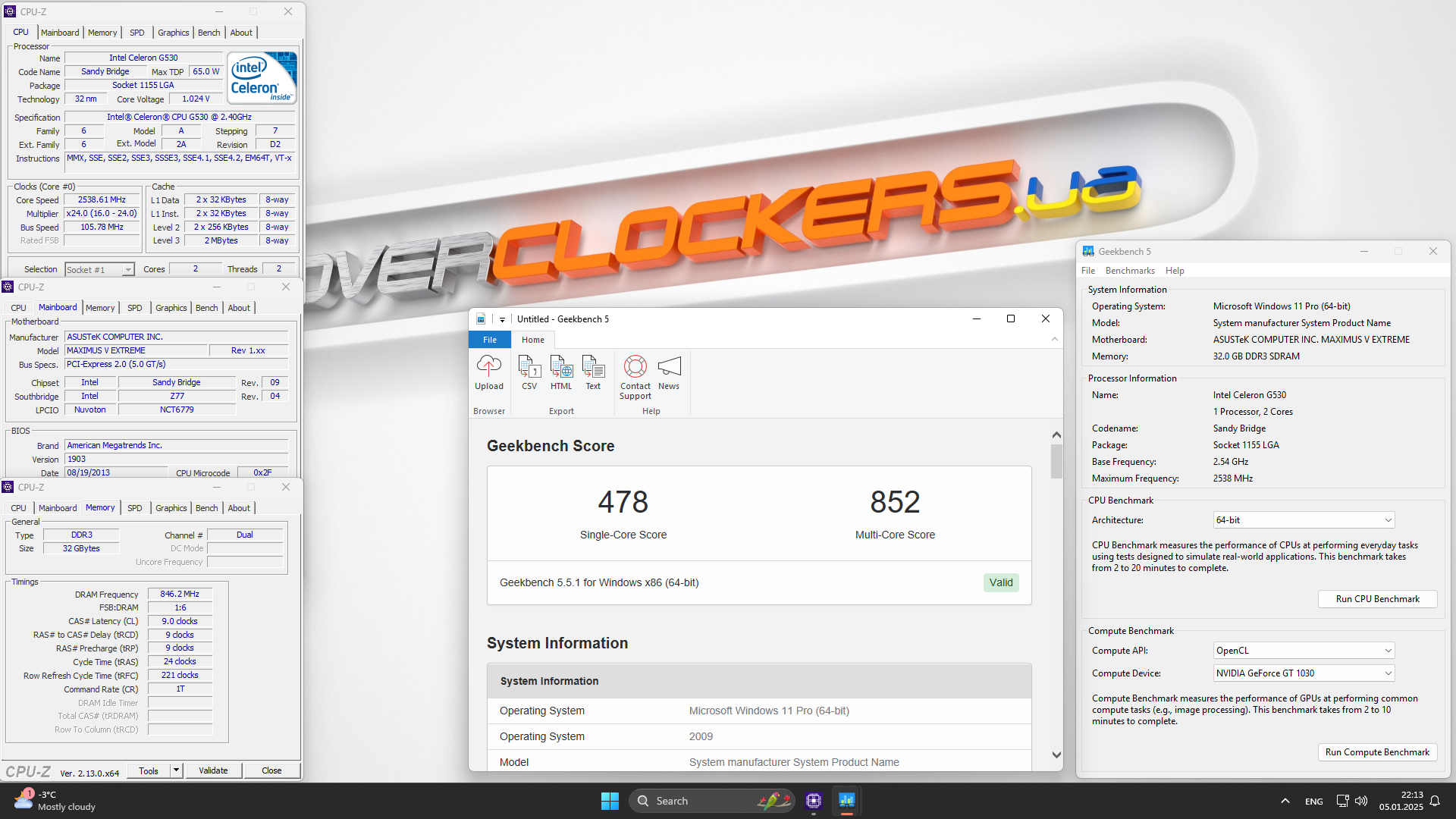Image resolution: width=1456 pixels, height=819 pixels.
Task: Click the DRAM Frequency value 846.2 MHz
Action: point(180,595)
